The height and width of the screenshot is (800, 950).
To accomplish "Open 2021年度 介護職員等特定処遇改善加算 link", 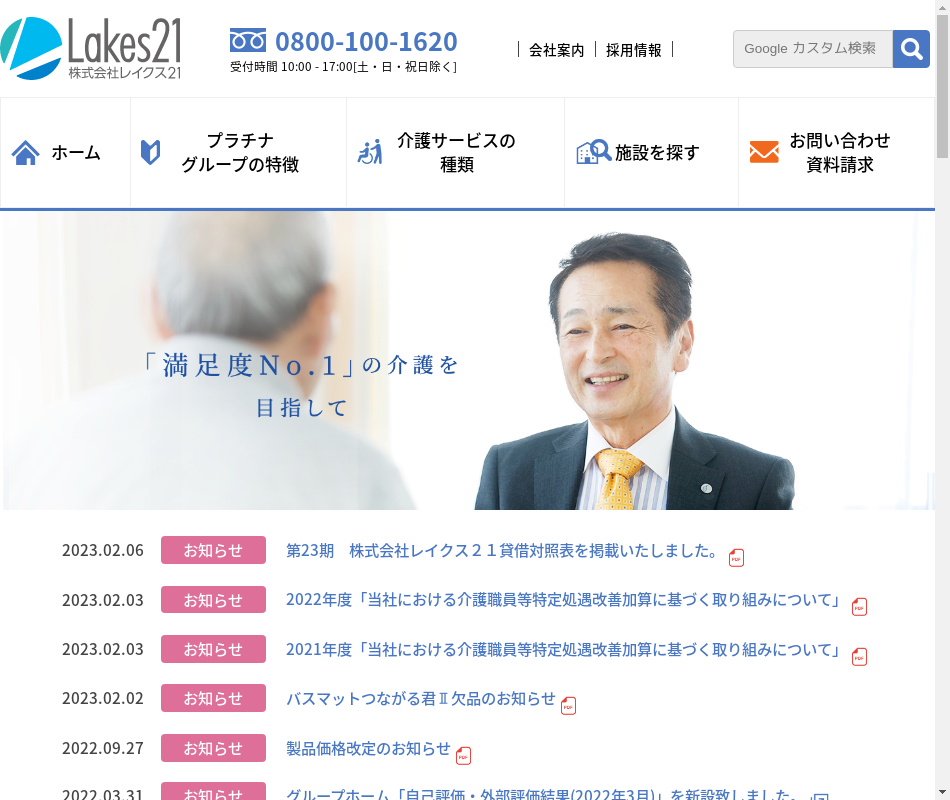I will click(x=563, y=650).
